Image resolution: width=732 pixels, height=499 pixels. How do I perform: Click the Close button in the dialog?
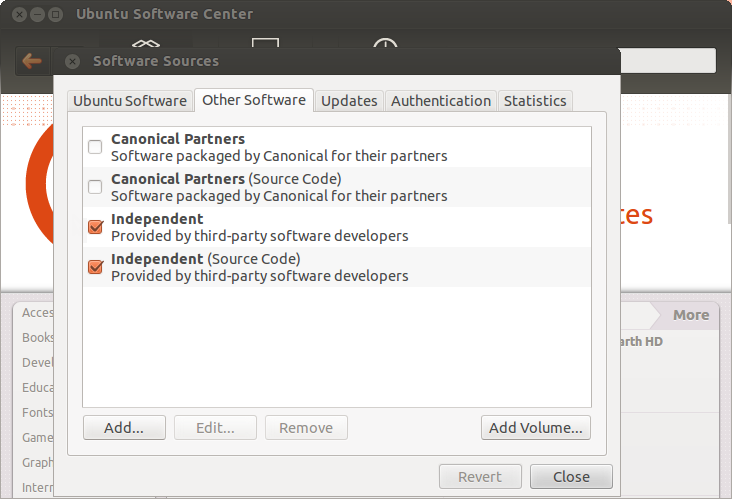tap(571, 477)
